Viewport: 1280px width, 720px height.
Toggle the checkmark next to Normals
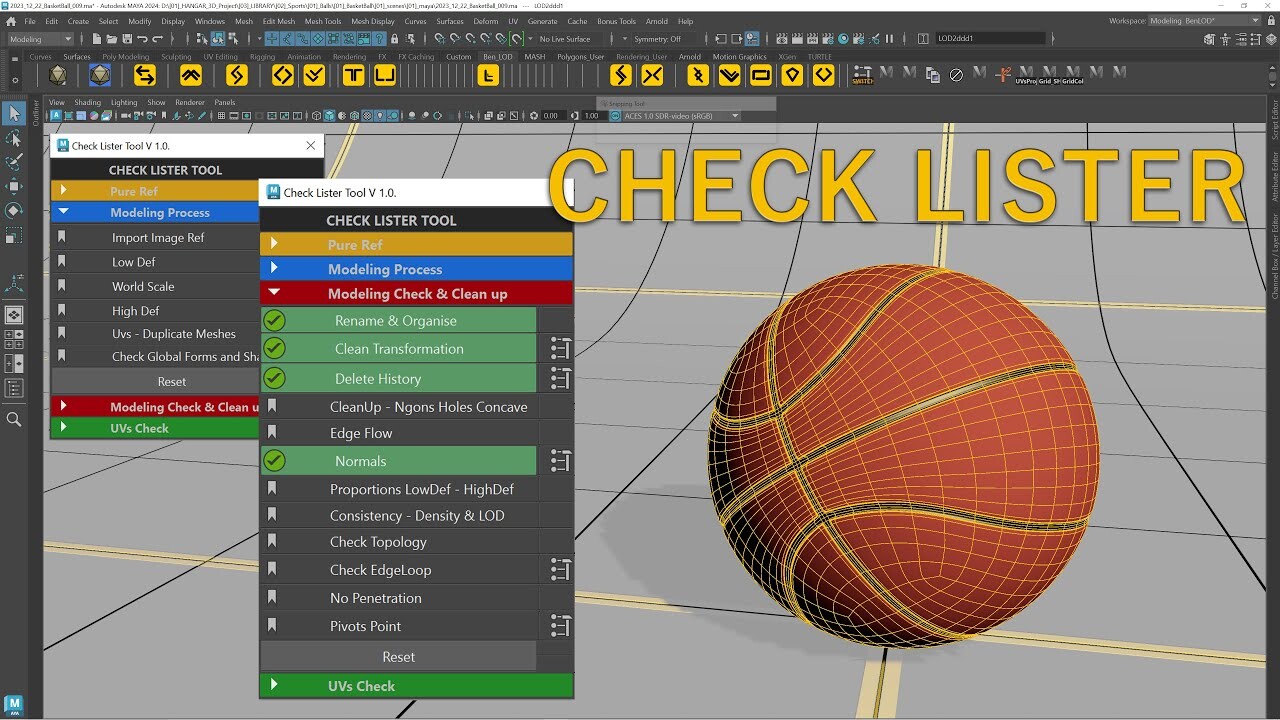[x=273, y=461]
